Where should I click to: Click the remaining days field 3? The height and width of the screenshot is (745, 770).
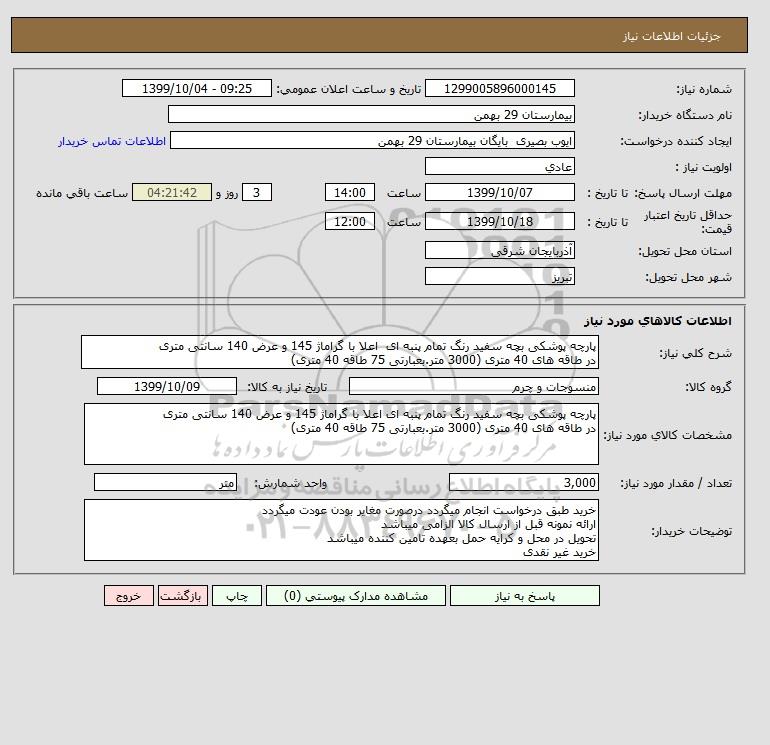coord(256,193)
